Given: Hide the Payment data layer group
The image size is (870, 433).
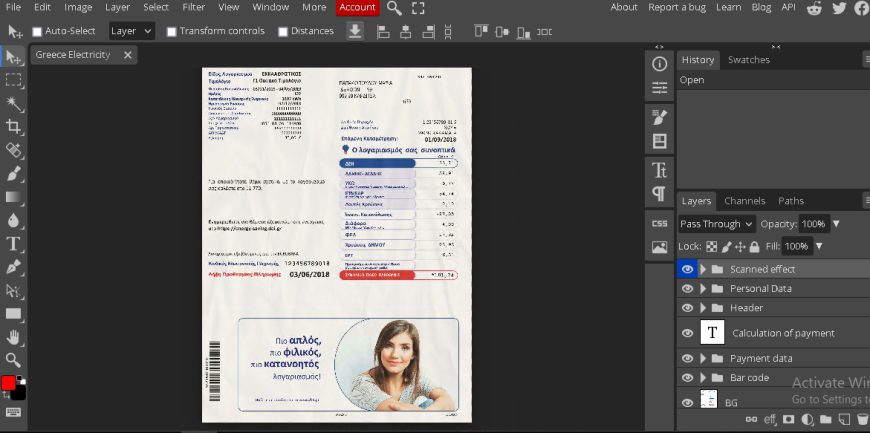Looking at the screenshot, I should pos(687,359).
